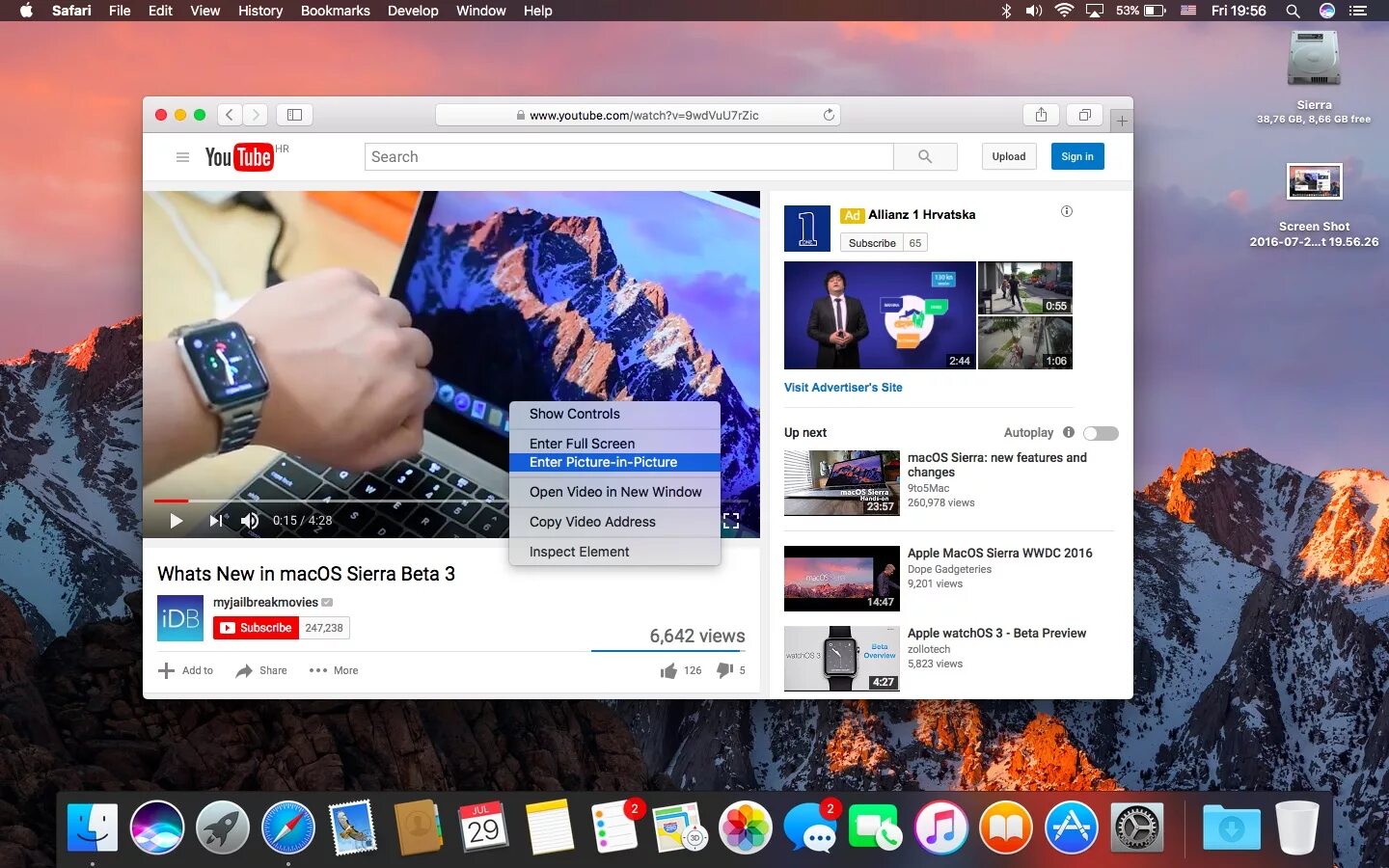The width and height of the screenshot is (1389, 868).
Task: Click the YouTube search magnifier button
Action: (x=925, y=157)
